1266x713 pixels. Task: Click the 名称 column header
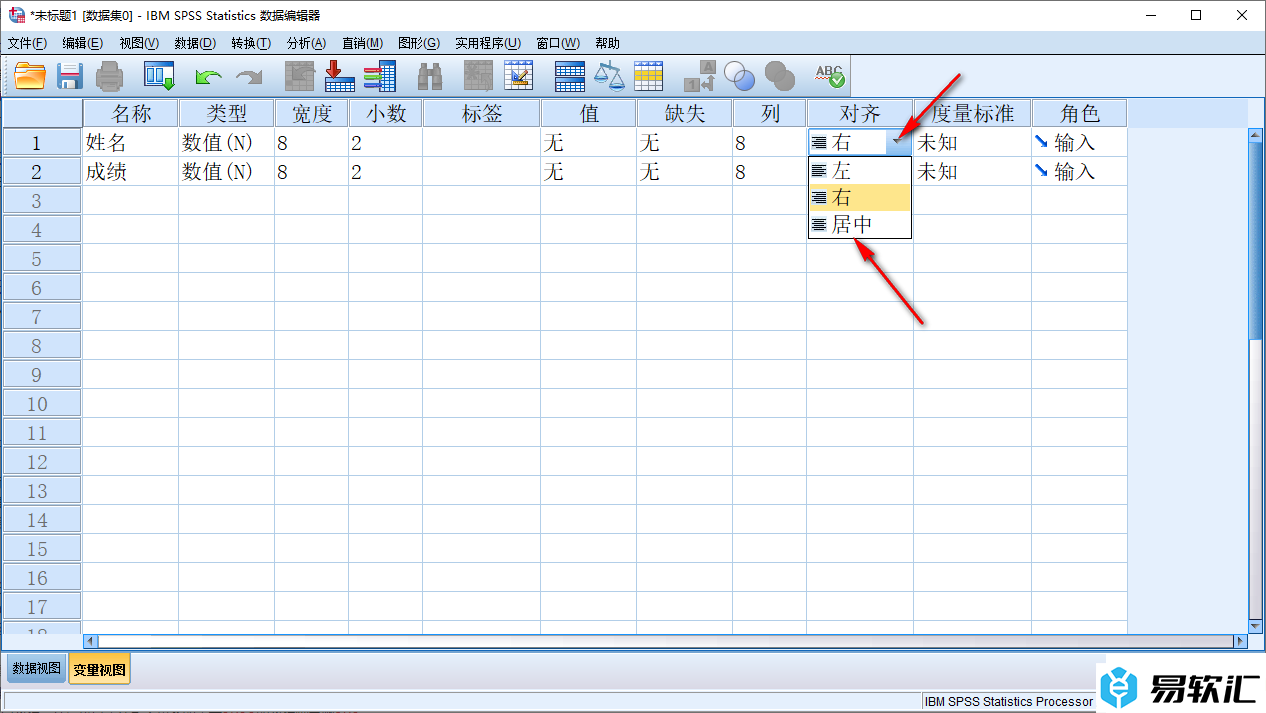pyautogui.click(x=131, y=113)
